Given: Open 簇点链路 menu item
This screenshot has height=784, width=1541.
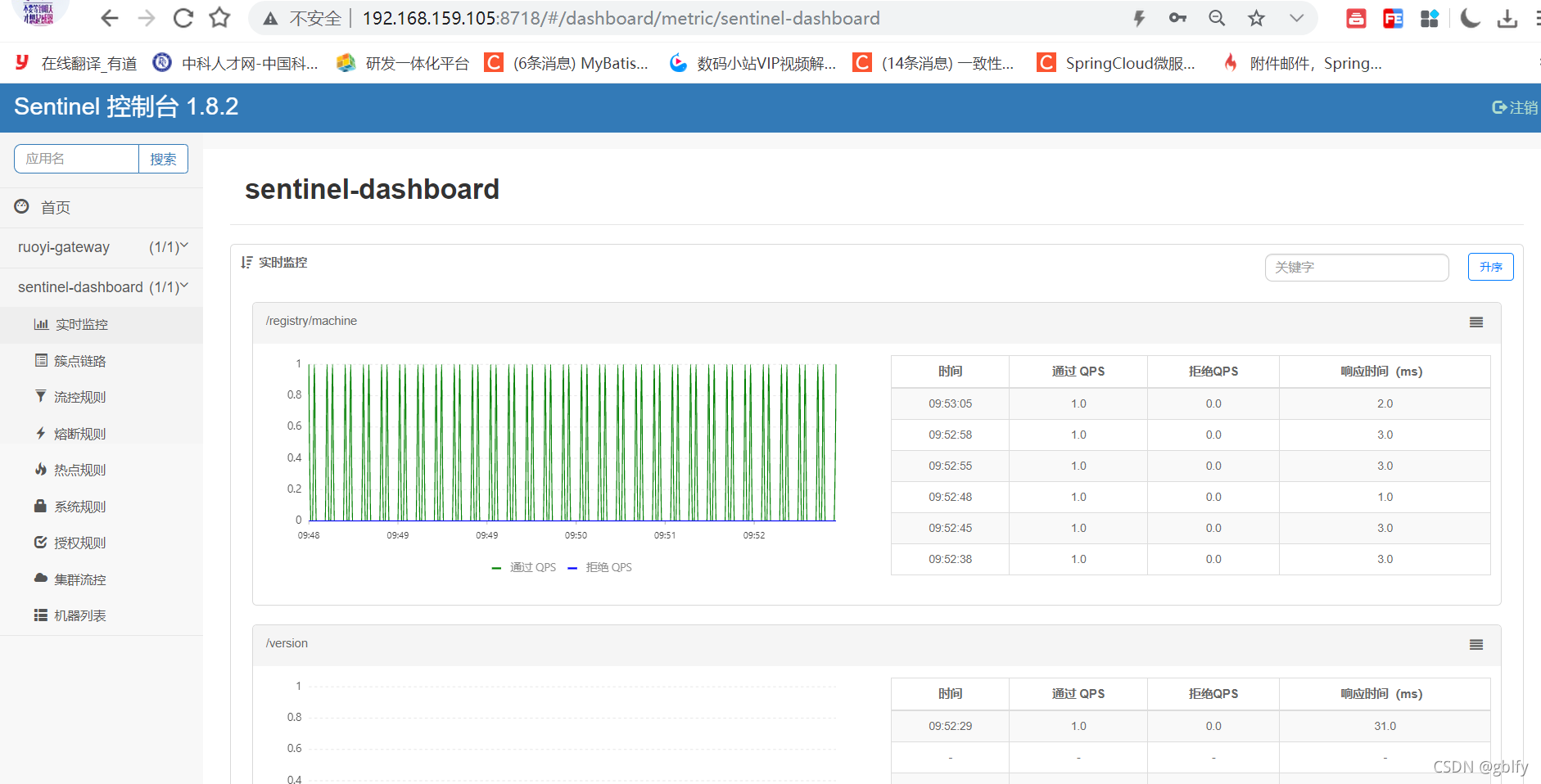Looking at the screenshot, I should [x=102, y=361].
